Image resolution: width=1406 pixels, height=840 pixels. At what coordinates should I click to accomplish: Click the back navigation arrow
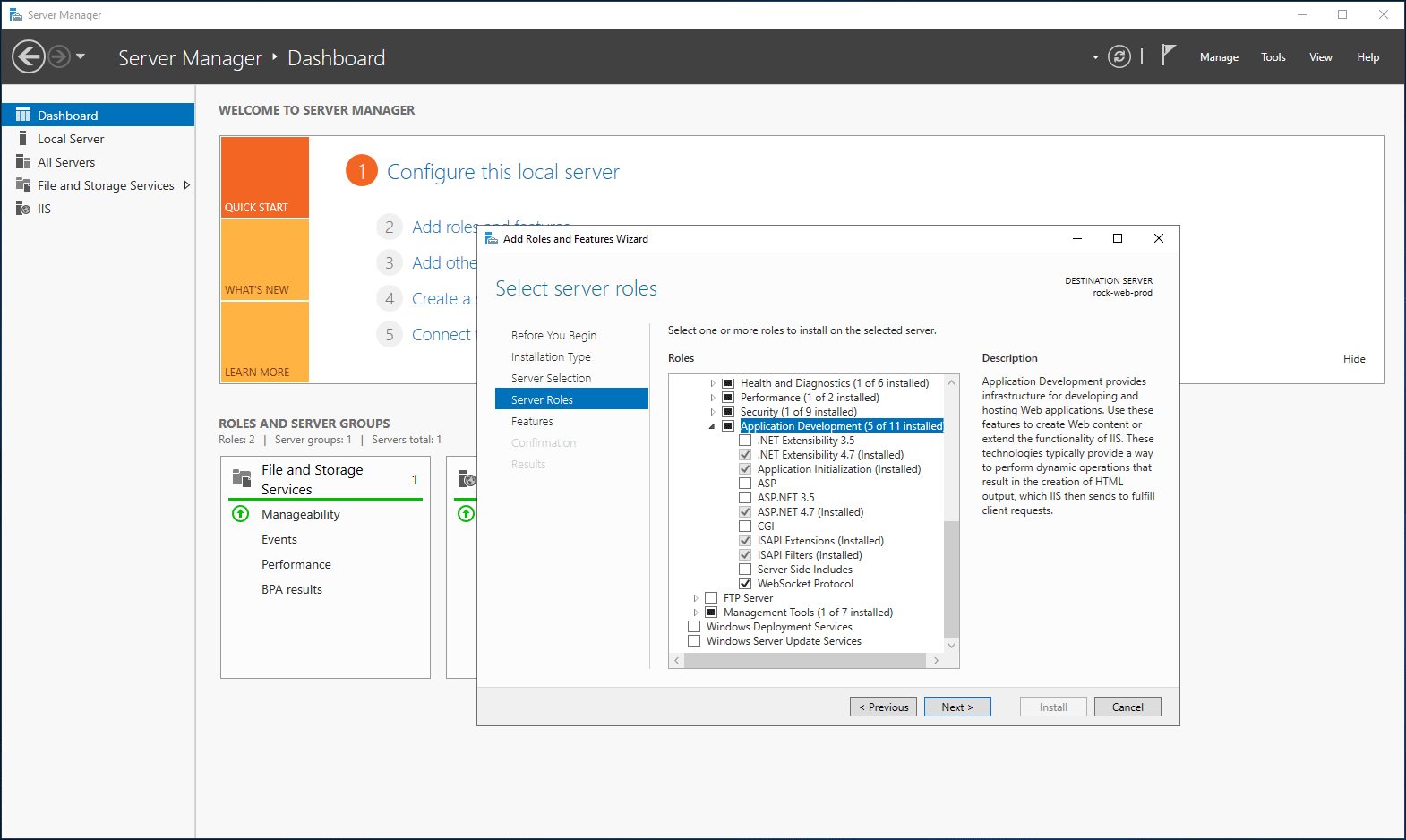pos(29,57)
